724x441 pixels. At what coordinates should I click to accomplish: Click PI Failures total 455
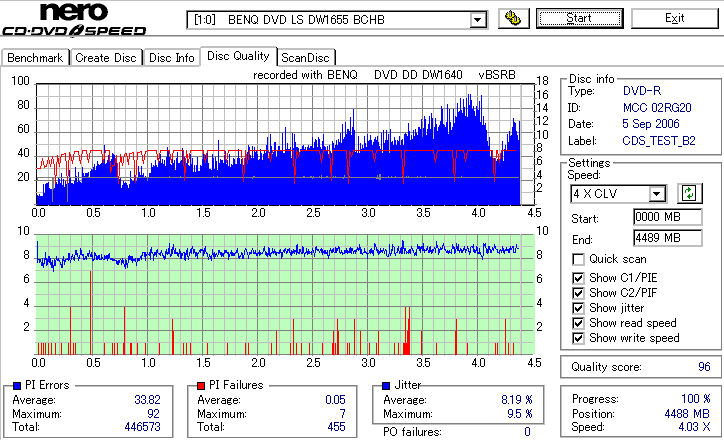tap(336, 427)
